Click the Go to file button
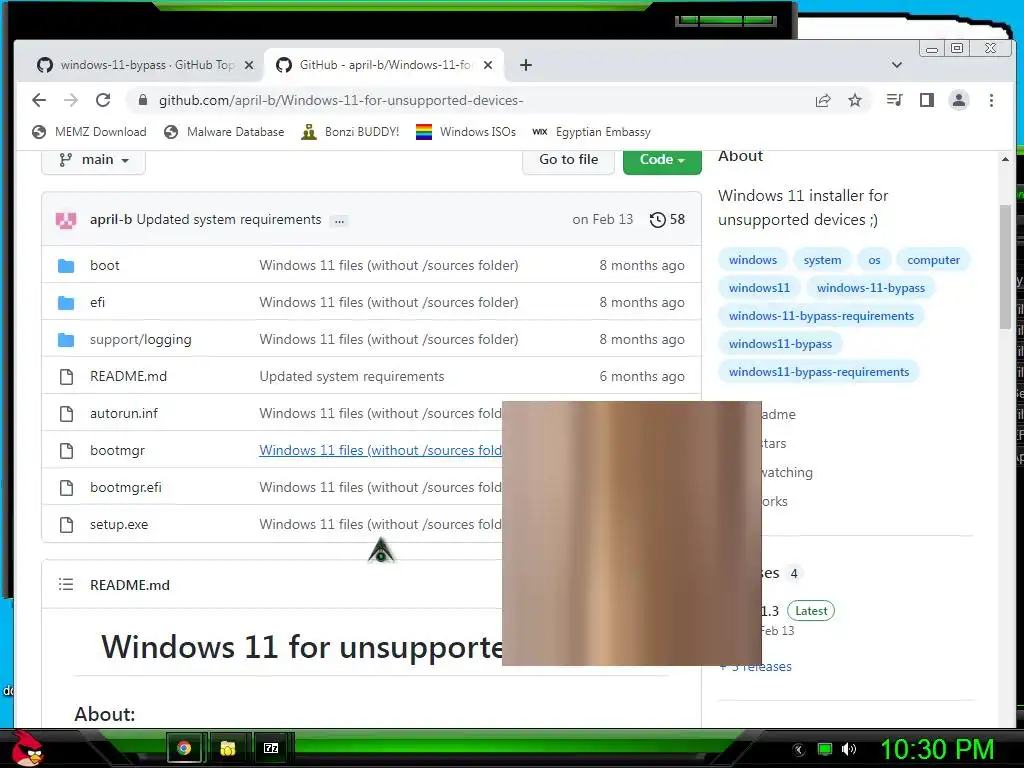Viewport: 1024px width, 768px height. pos(568,160)
